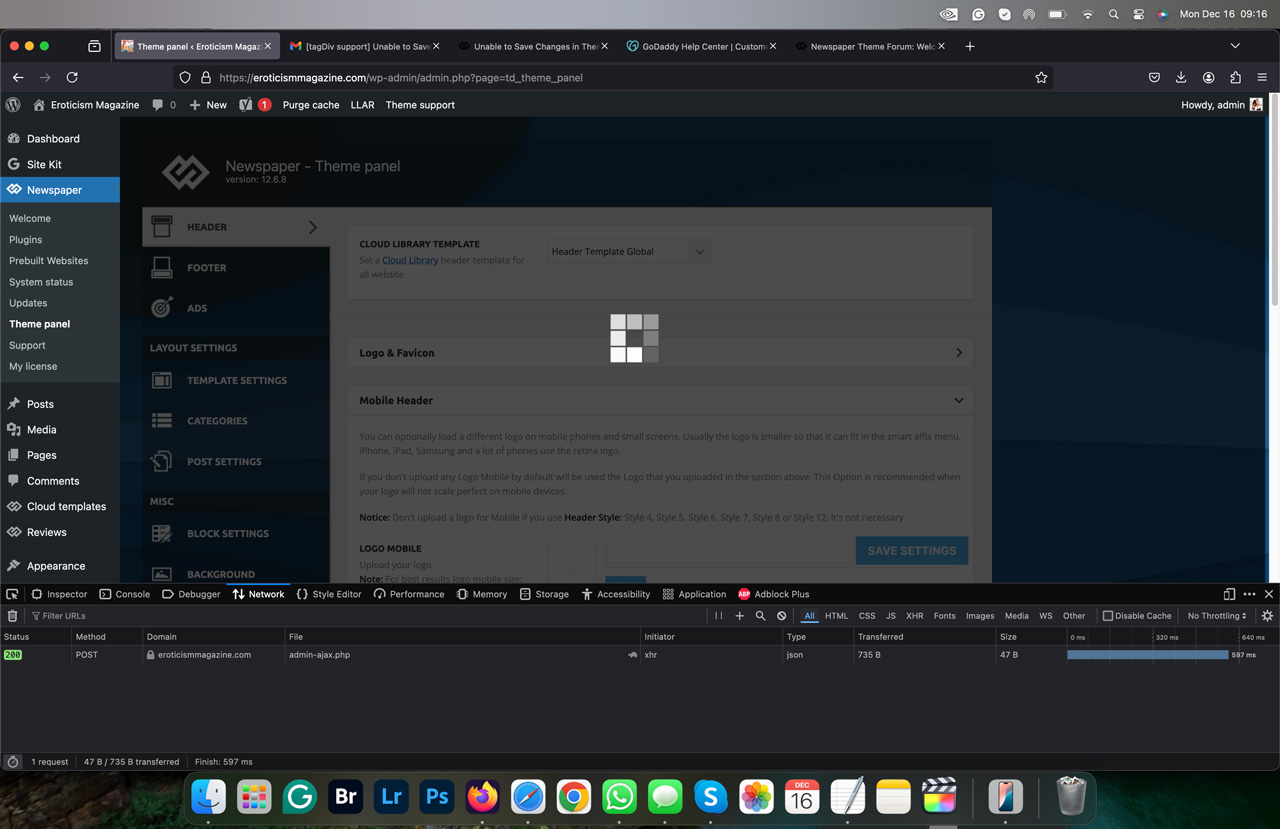Open System status in Newspaper menu

coord(41,282)
